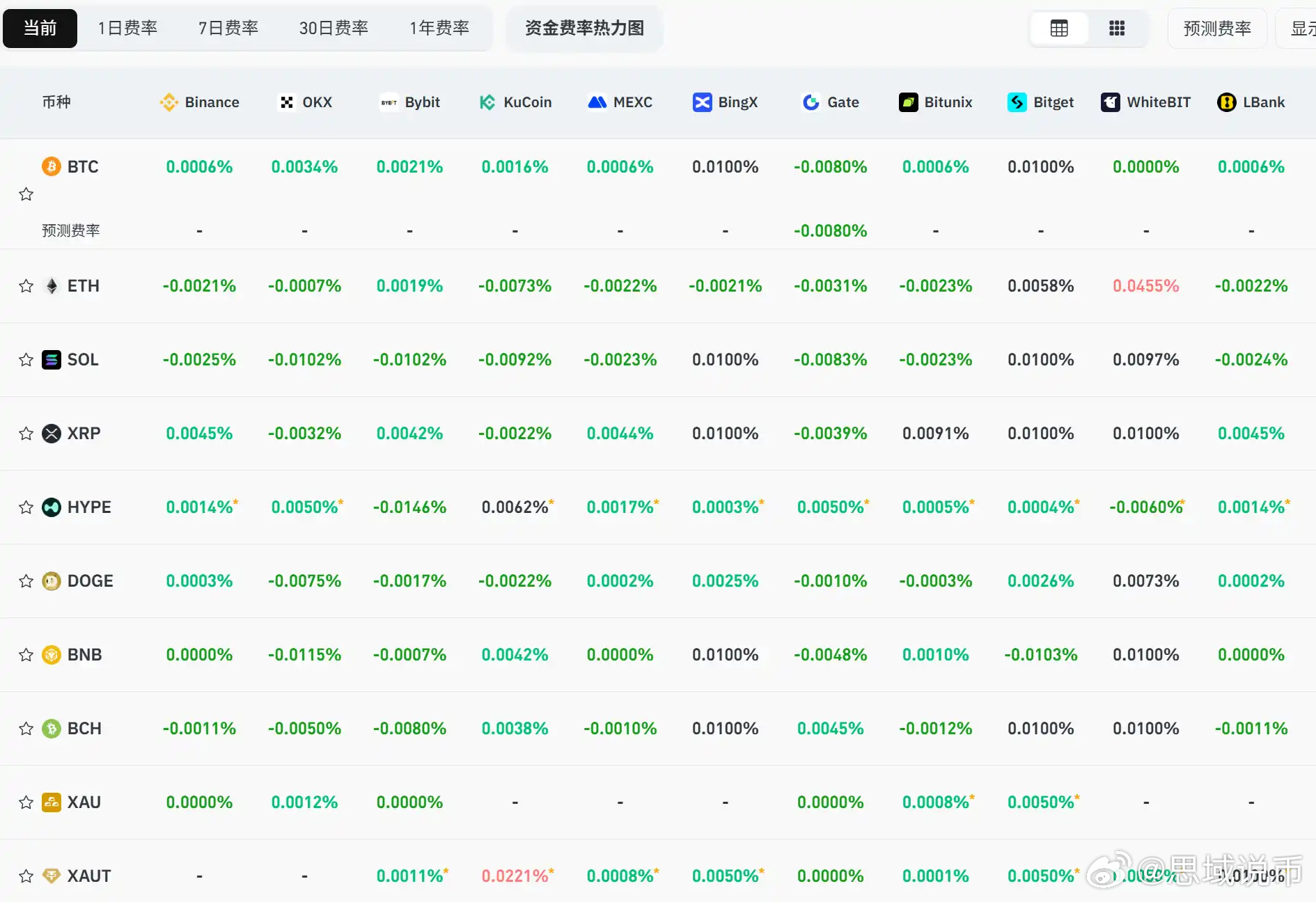Click the Bitget exchange logo
The image size is (1316, 902).
1017,102
